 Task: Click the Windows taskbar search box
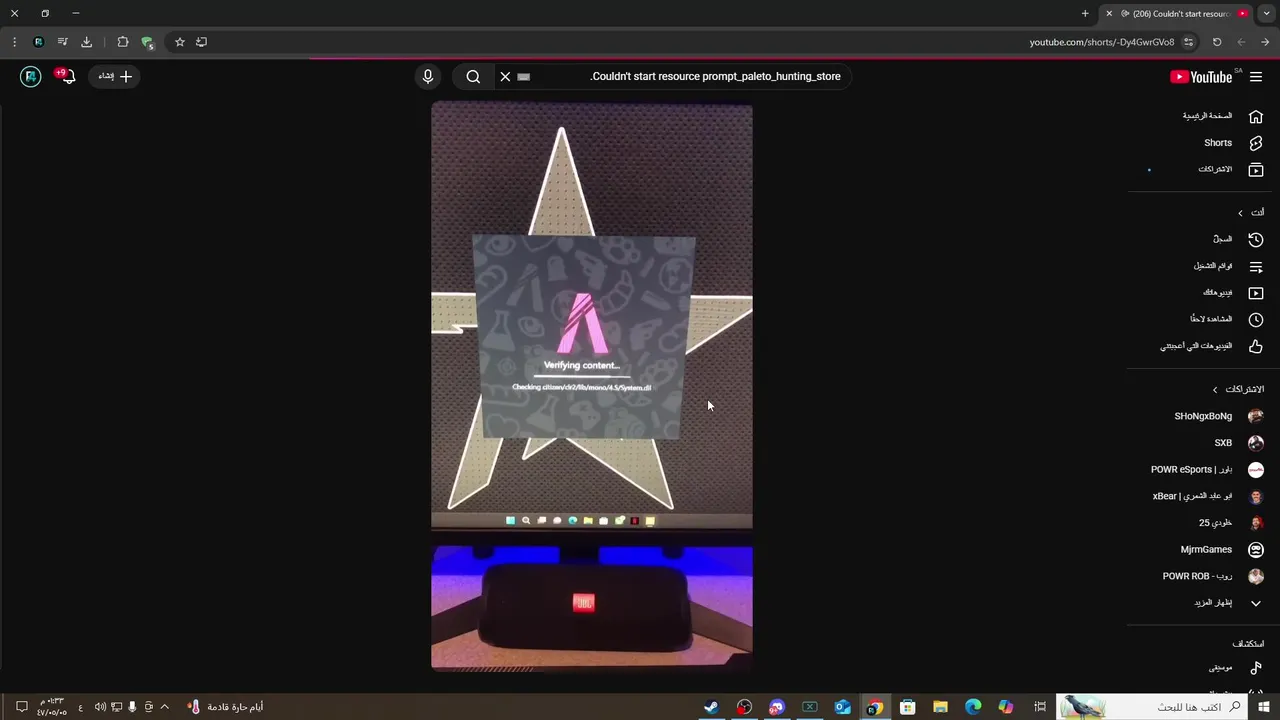[1153, 707]
